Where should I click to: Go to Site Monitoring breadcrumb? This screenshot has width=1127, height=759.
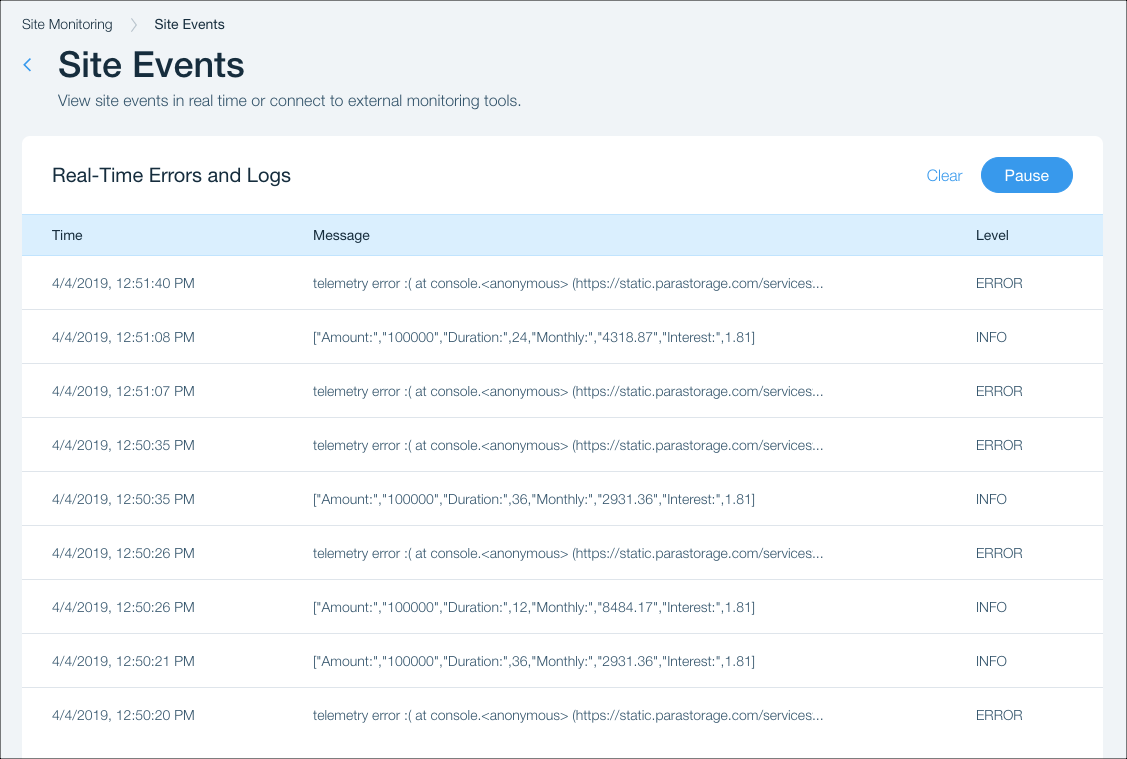(x=67, y=24)
